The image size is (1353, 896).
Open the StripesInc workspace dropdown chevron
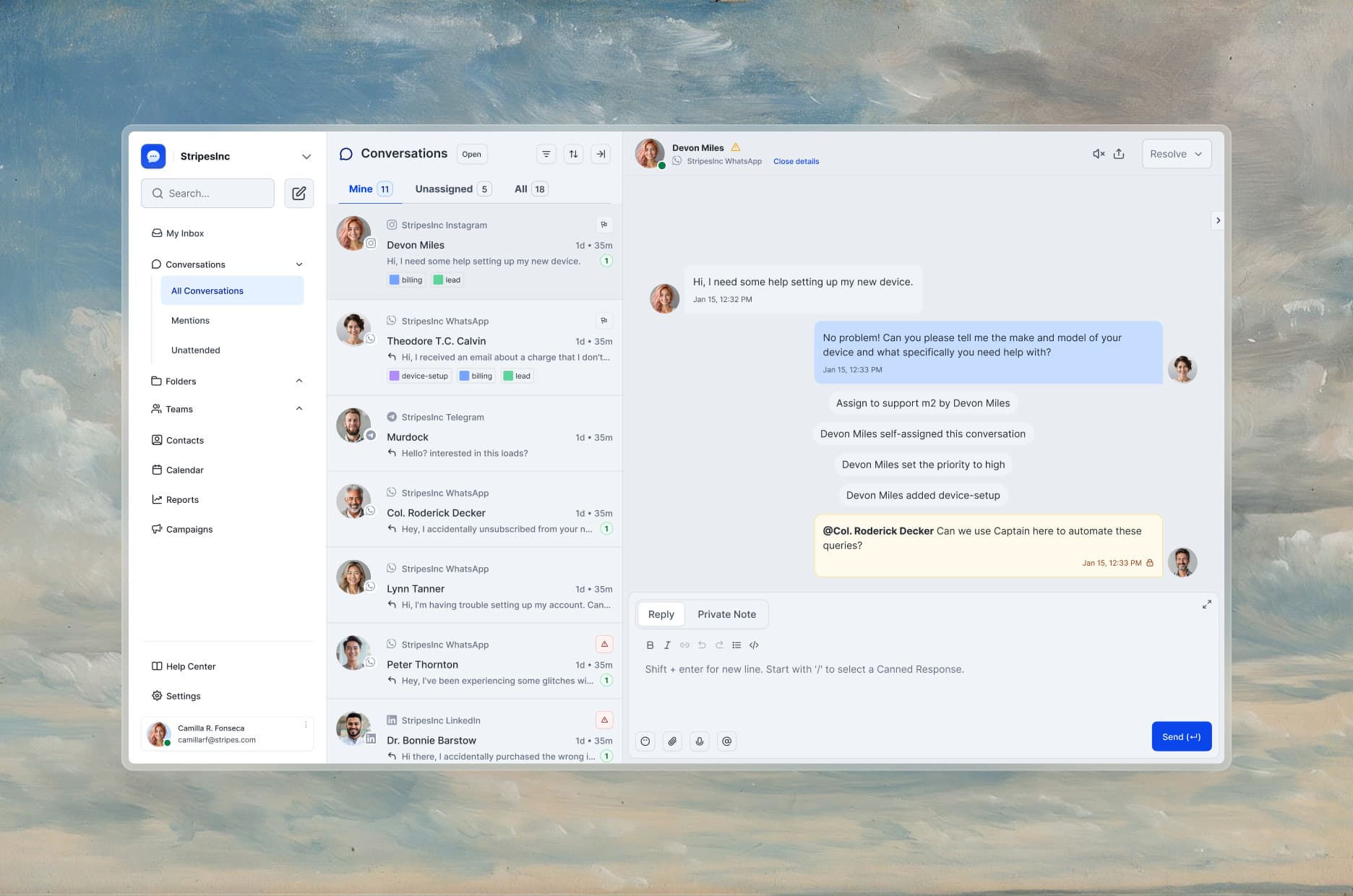point(306,157)
